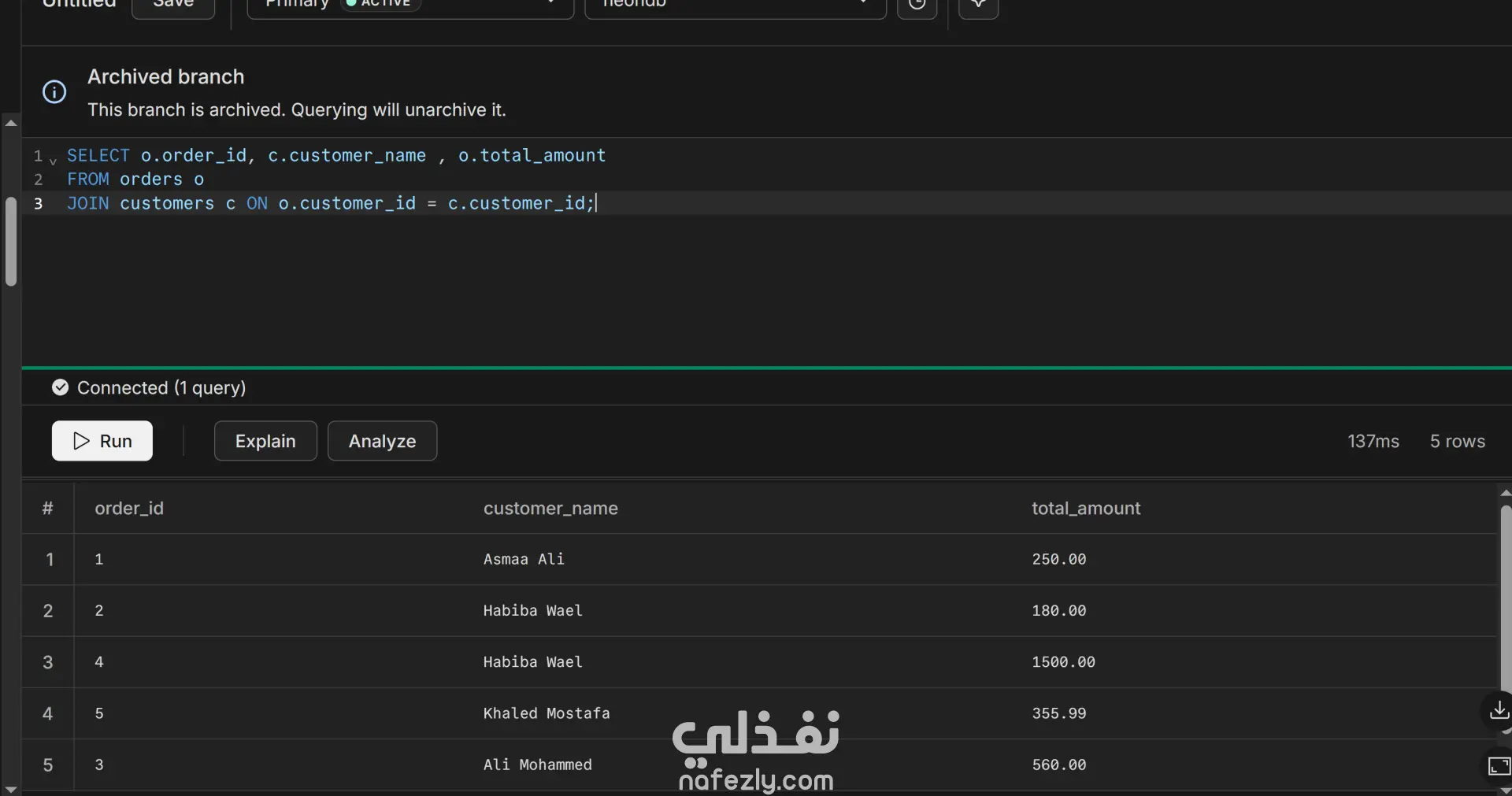This screenshot has height=796, width=1512.
Task: Select the Khaled Mostafa customer cell
Action: [547, 713]
